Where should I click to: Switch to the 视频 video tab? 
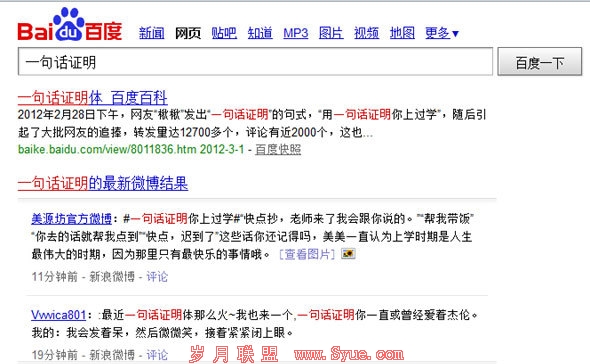click(x=366, y=33)
